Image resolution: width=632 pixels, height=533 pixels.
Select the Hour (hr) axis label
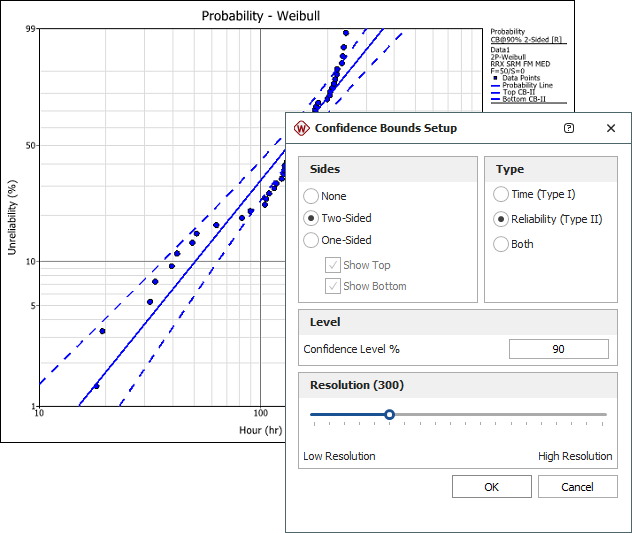point(260,430)
